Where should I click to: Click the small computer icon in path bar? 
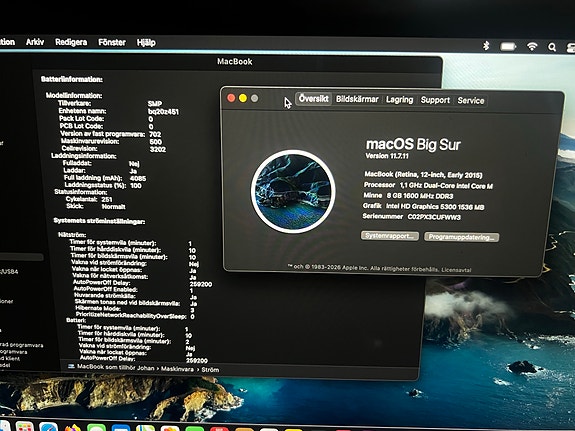click(71, 366)
